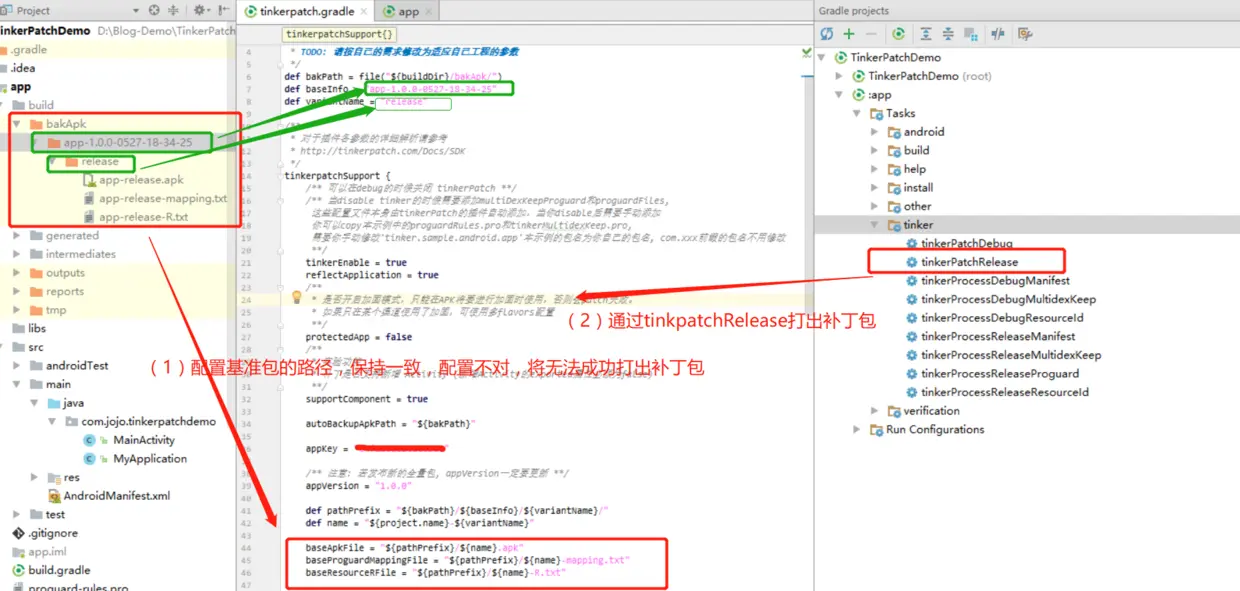Screen dimensions: 1240x591
Task: Open MyApplication class in project tree
Action: click(150, 459)
